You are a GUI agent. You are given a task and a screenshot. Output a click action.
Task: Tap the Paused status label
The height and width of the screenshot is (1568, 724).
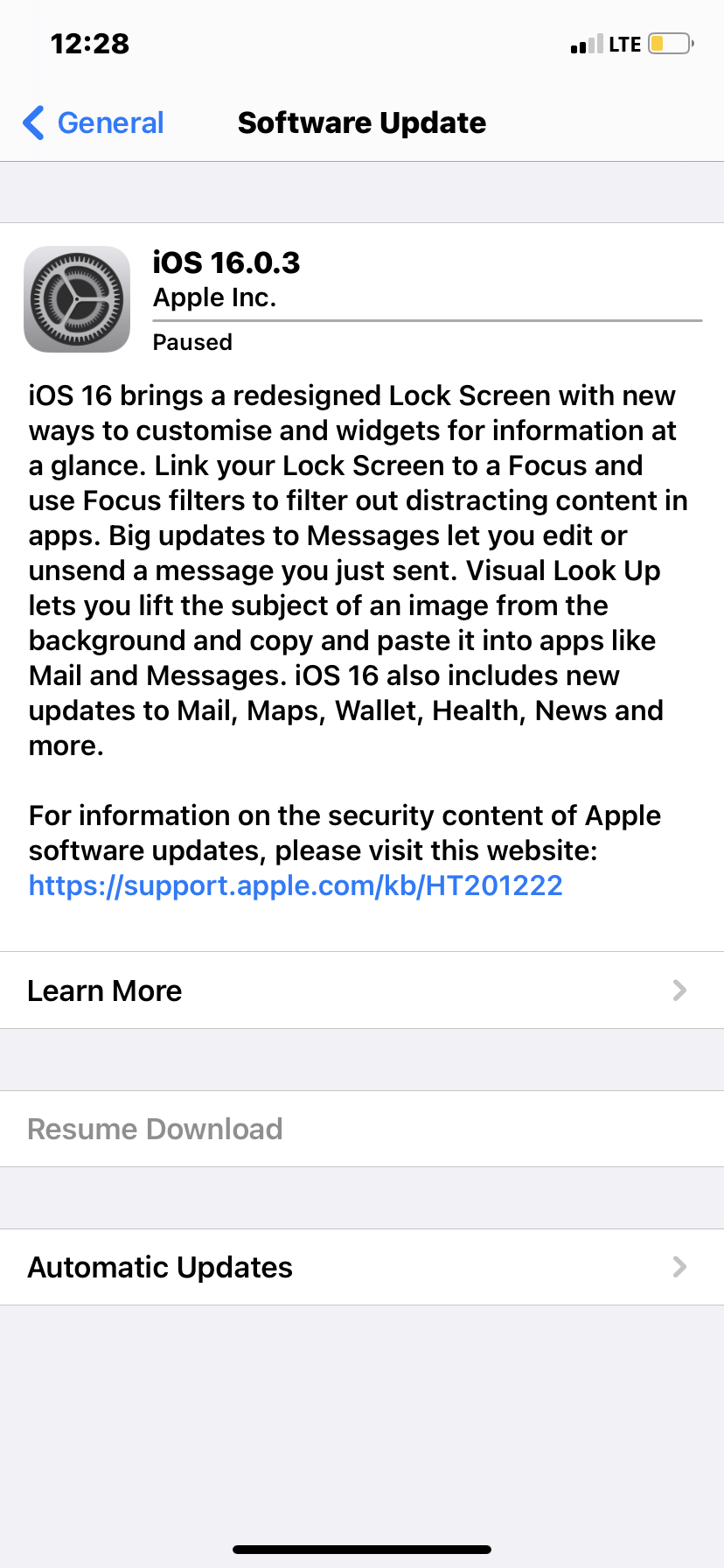(192, 342)
